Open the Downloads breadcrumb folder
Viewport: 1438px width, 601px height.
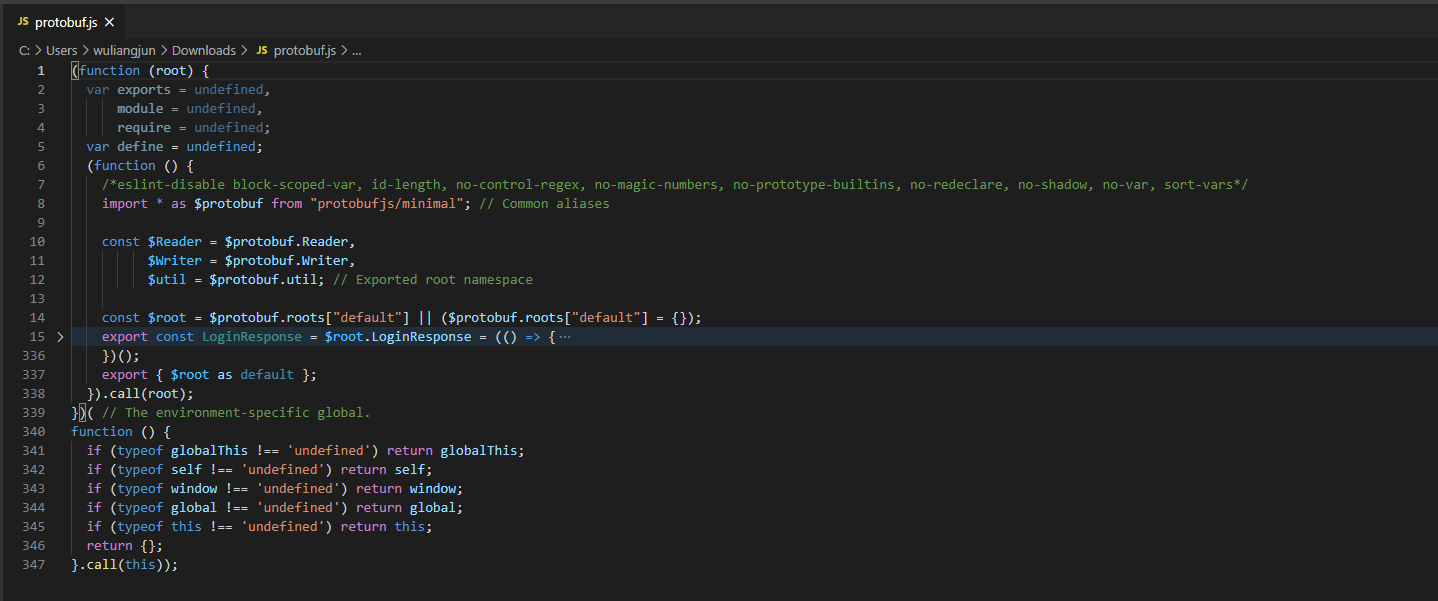(204, 50)
